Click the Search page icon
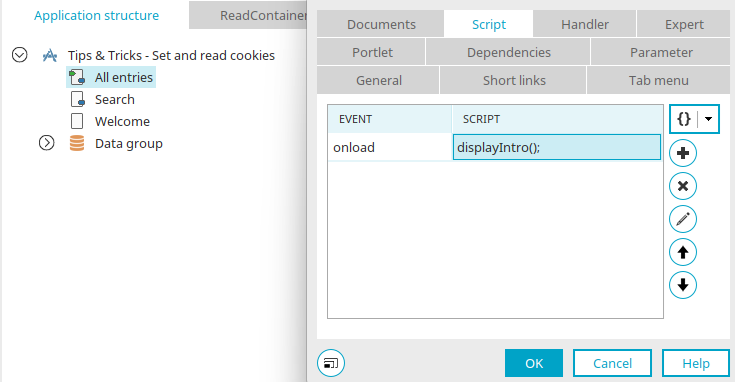735x382 pixels. pyautogui.click(x=77, y=99)
